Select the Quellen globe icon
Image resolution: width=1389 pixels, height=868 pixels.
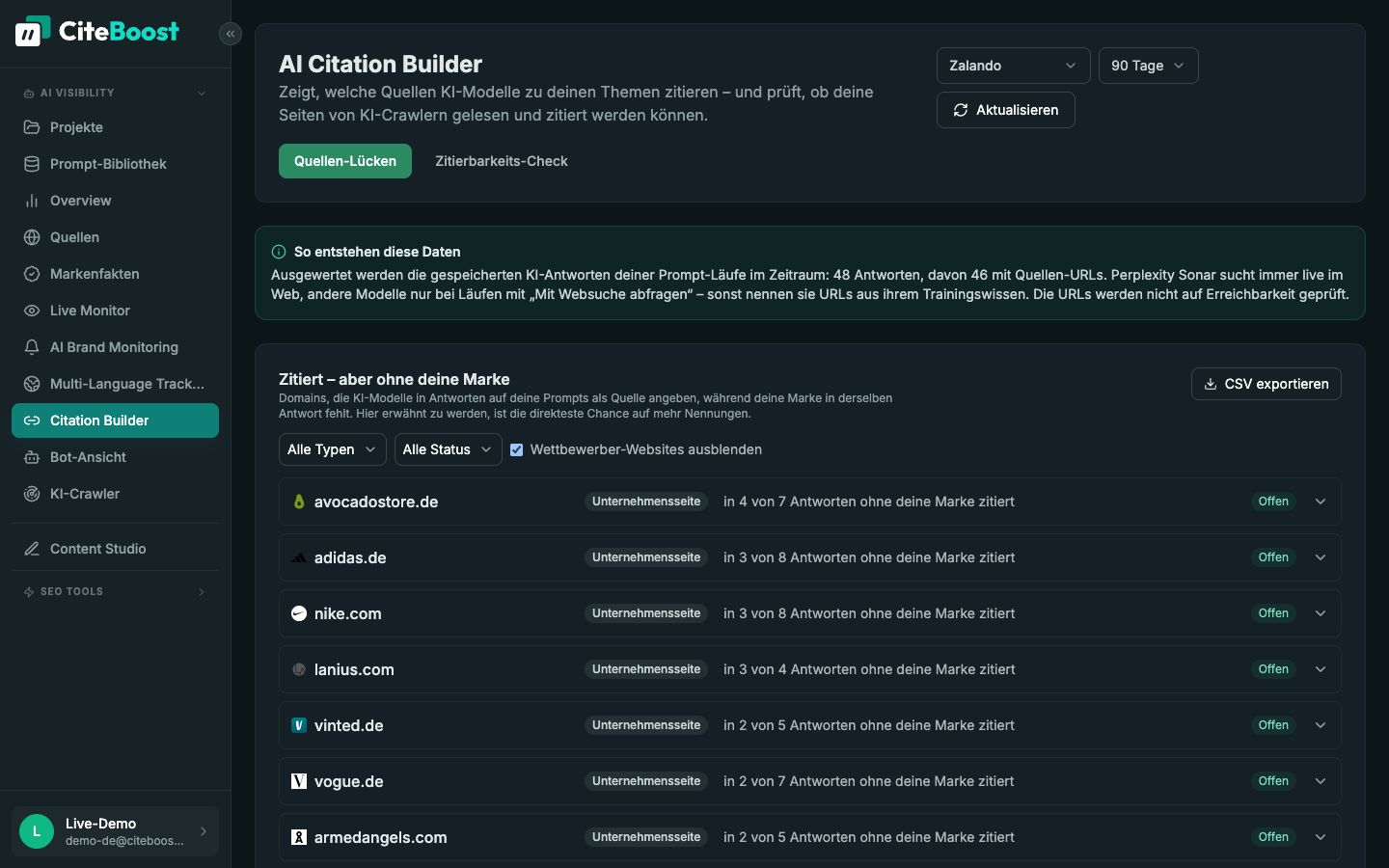(x=32, y=237)
